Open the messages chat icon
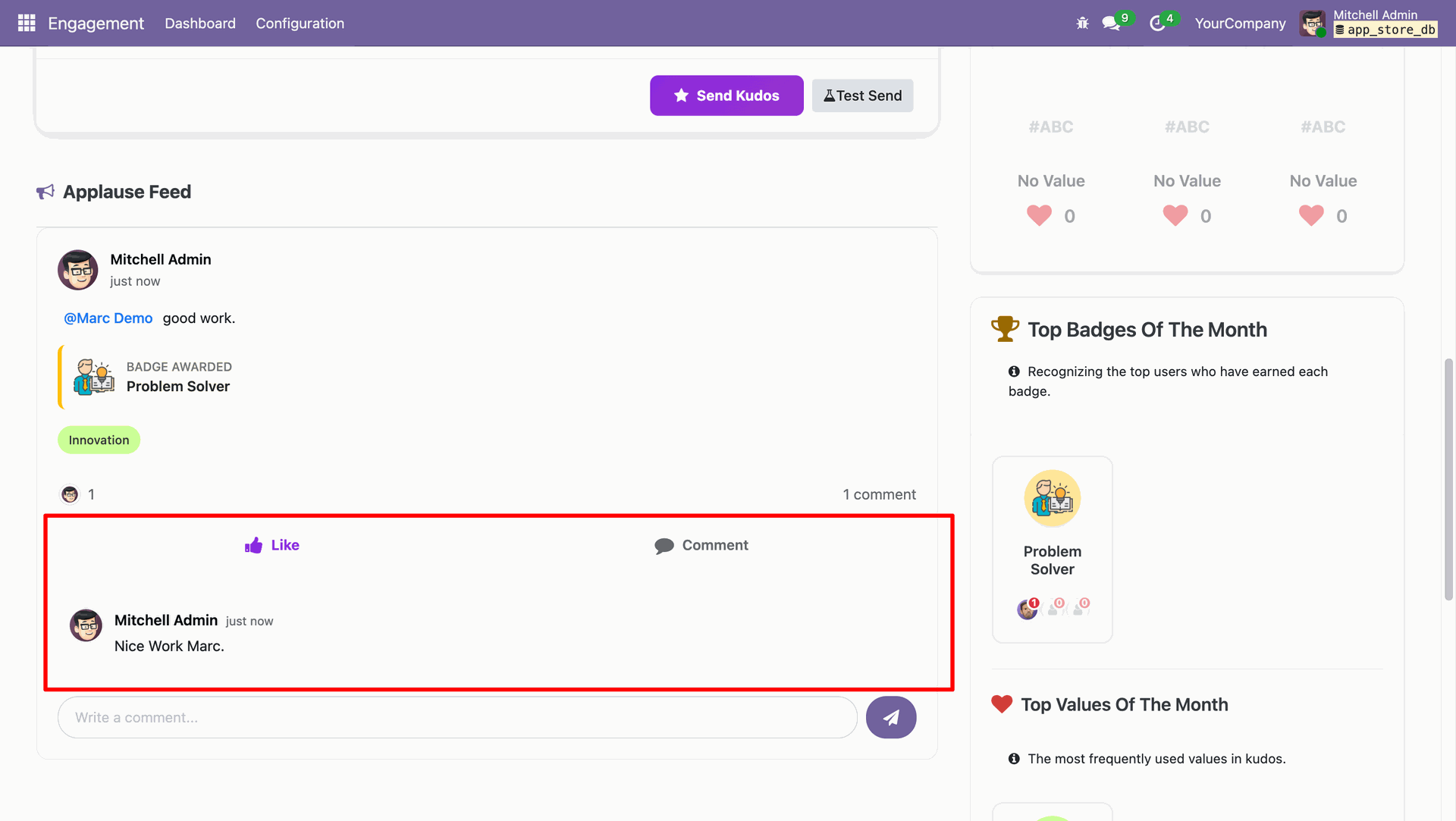 pos(1111,24)
